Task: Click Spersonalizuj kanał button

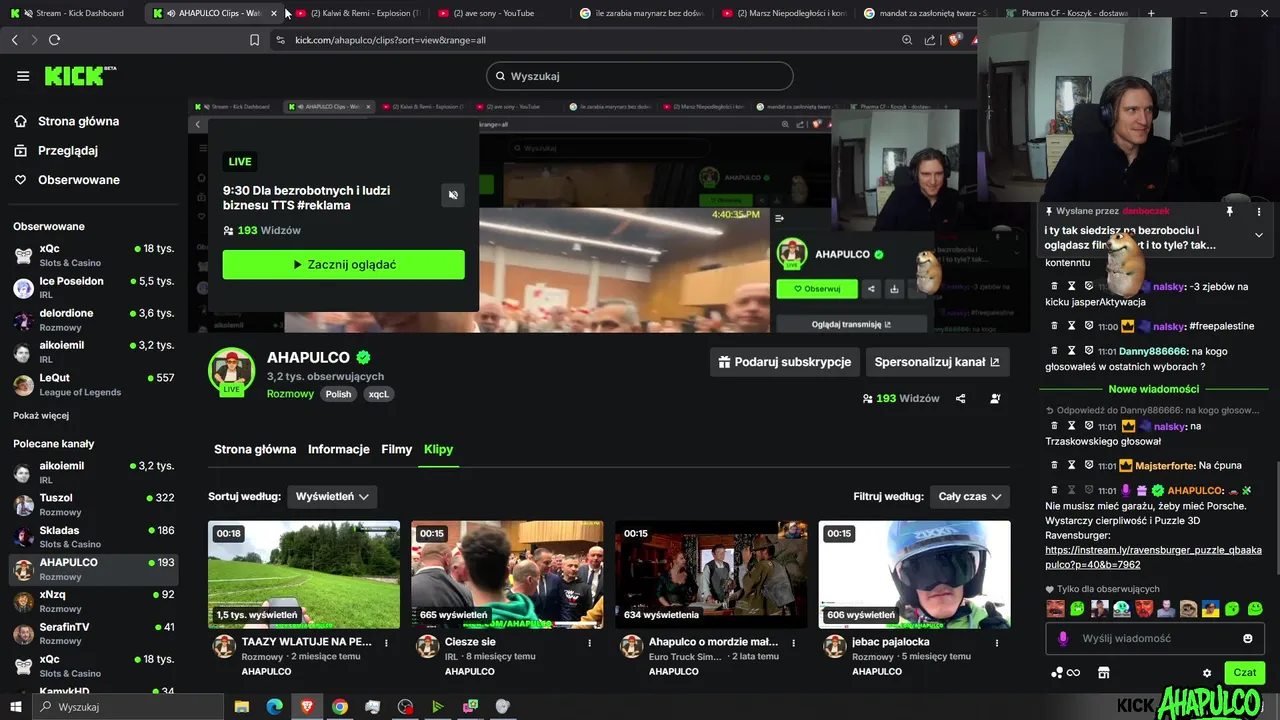Action: tap(937, 362)
